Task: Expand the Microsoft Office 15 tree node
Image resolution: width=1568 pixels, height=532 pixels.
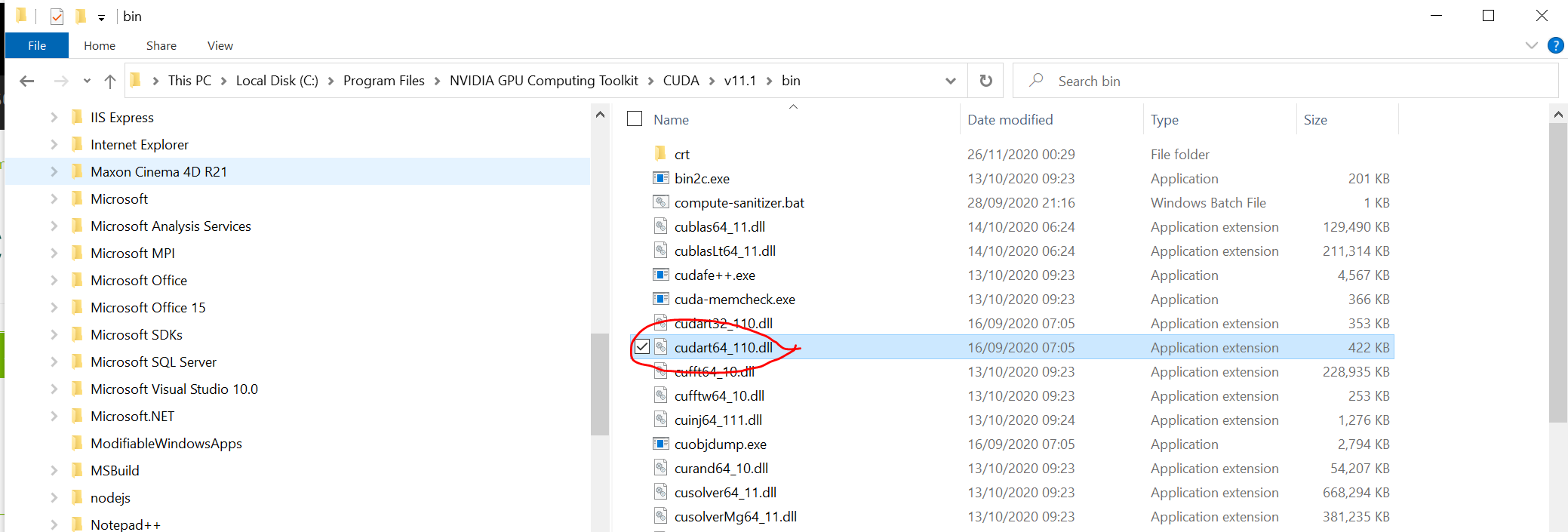Action: [x=54, y=307]
